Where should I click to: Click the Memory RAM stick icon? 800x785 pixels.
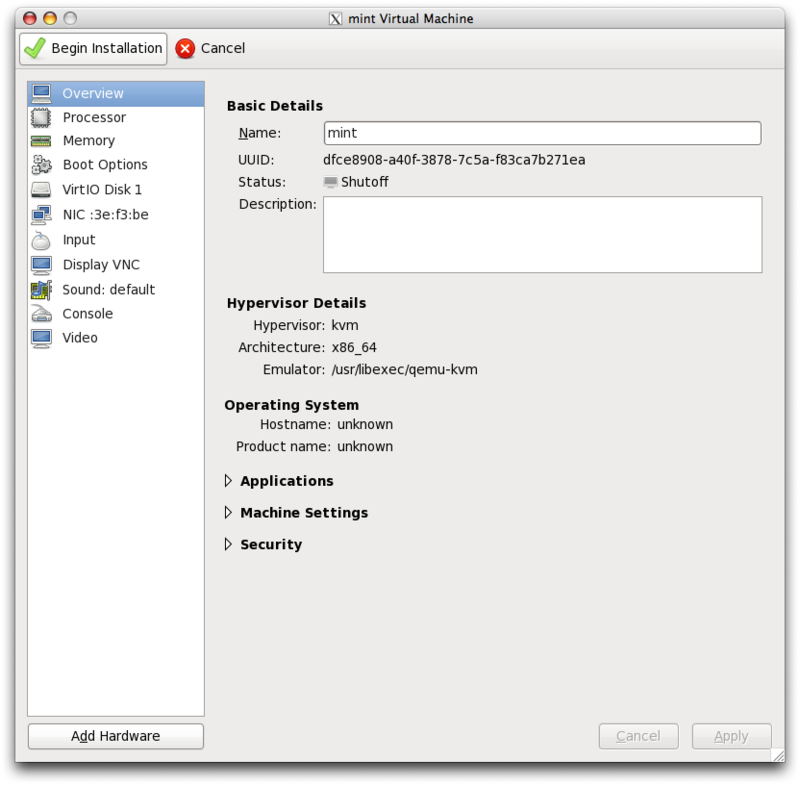[x=41, y=141]
